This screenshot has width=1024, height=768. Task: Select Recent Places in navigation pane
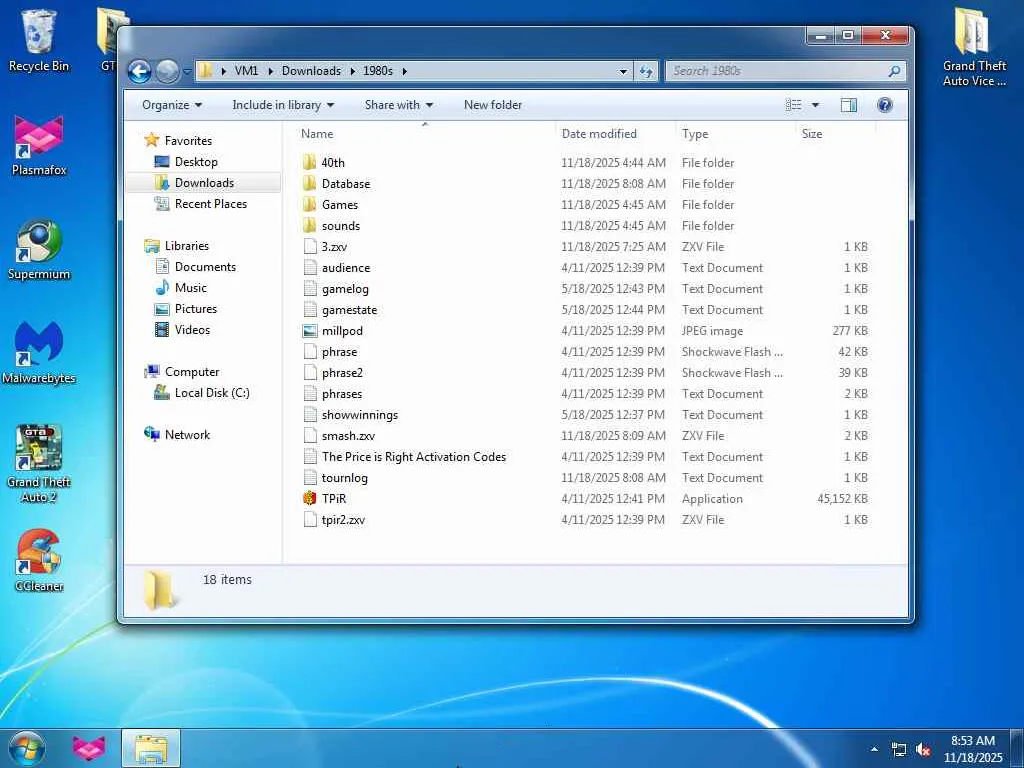tap(211, 204)
